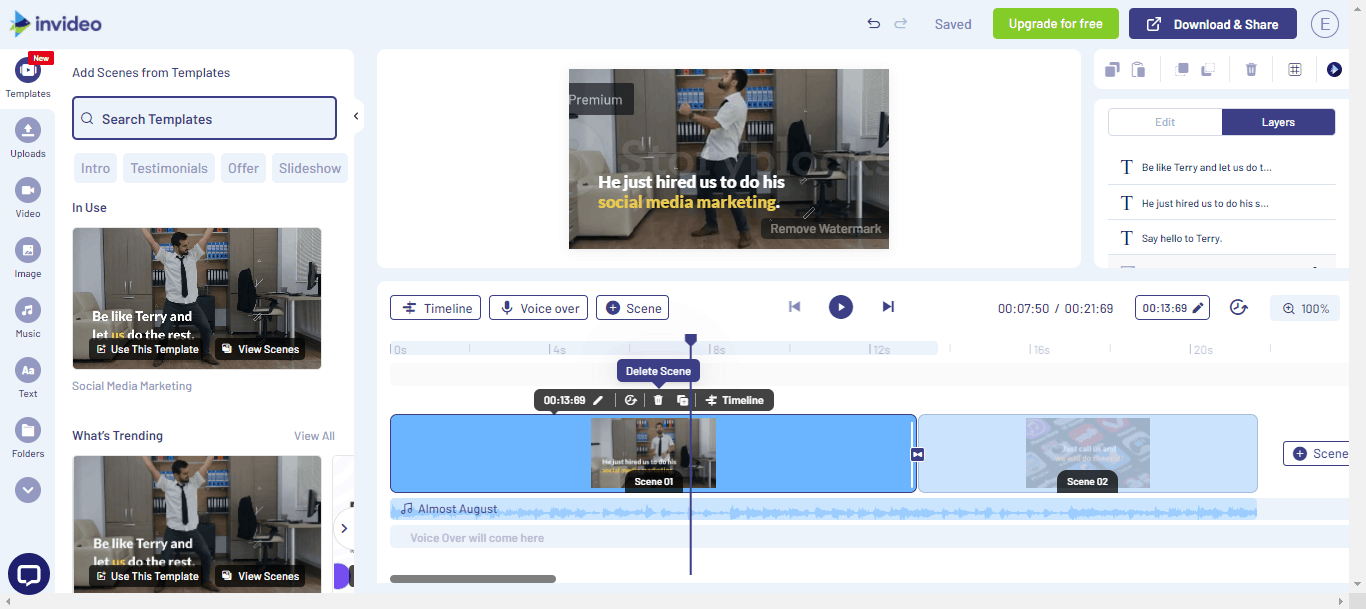1366x609 pixels.
Task: Click the Upgrade for free button
Action: pyautogui.click(x=1055, y=22)
